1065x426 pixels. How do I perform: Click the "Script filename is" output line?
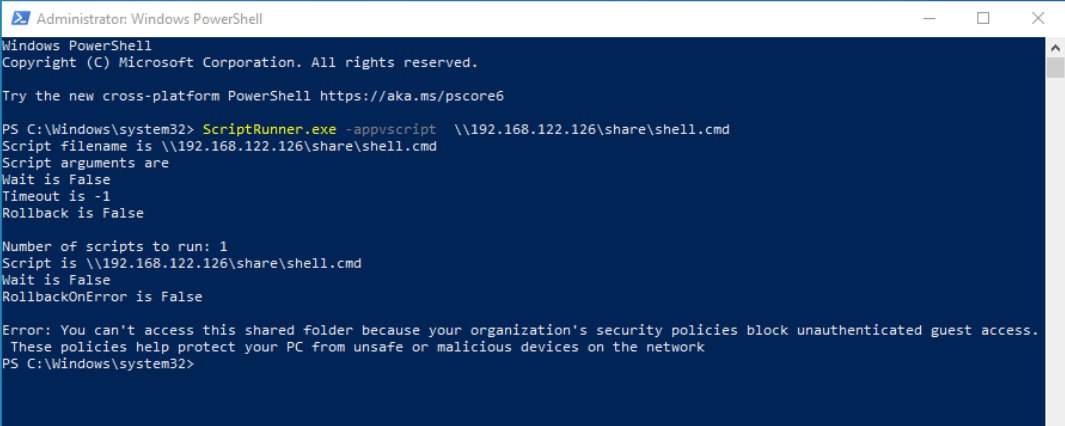point(219,146)
